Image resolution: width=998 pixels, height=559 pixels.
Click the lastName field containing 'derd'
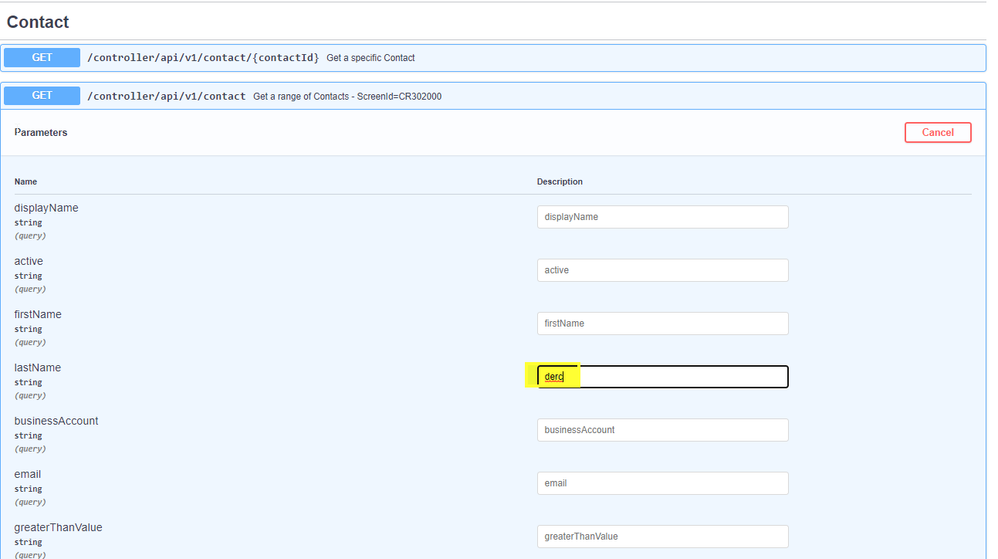point(662,377)
